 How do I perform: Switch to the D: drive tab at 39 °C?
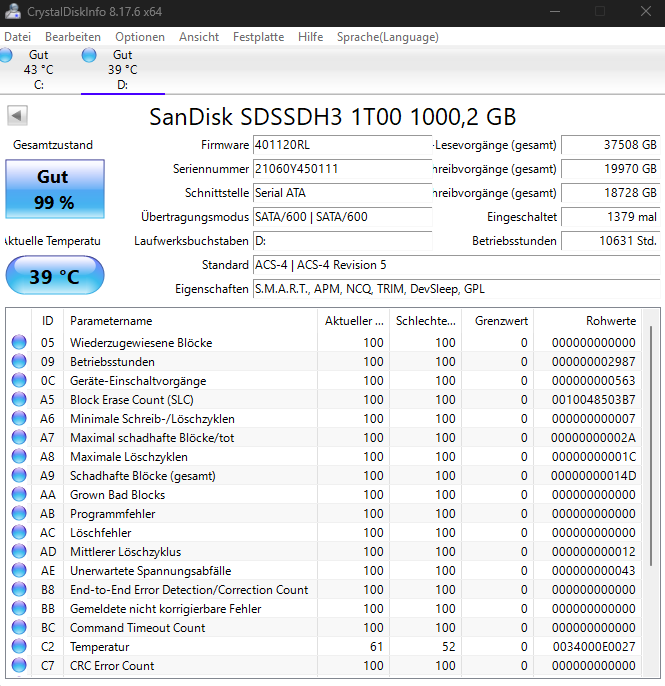[x=123, y=70]
